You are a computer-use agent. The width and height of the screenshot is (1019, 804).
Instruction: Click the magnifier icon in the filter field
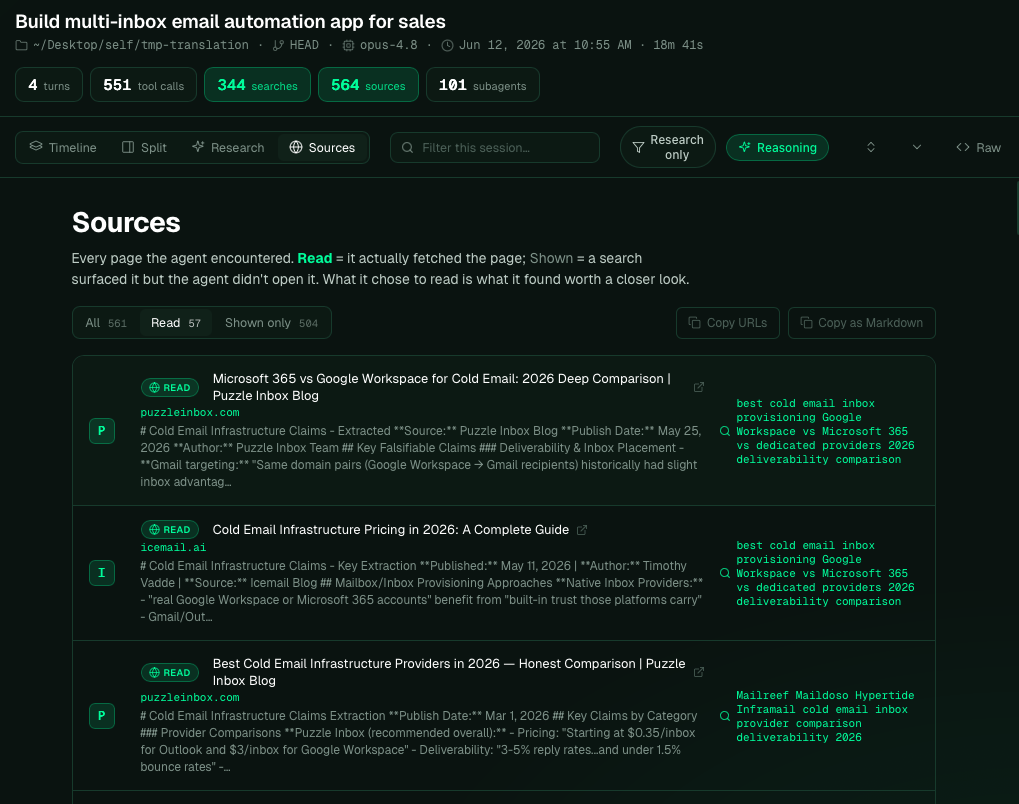(407, 148)
